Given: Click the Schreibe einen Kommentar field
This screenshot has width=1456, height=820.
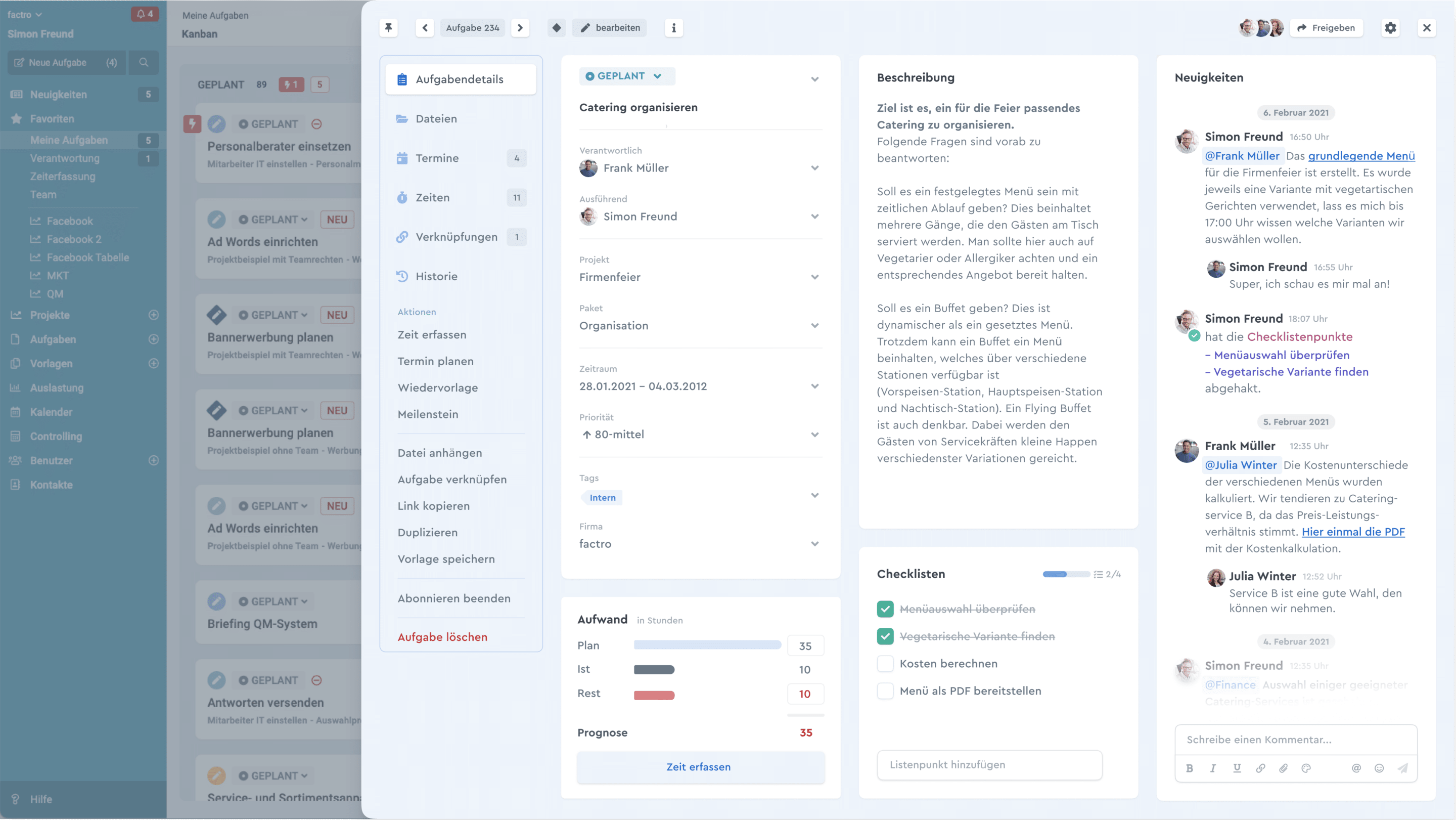Looking at the screenshot, I should click(1295, 740).
